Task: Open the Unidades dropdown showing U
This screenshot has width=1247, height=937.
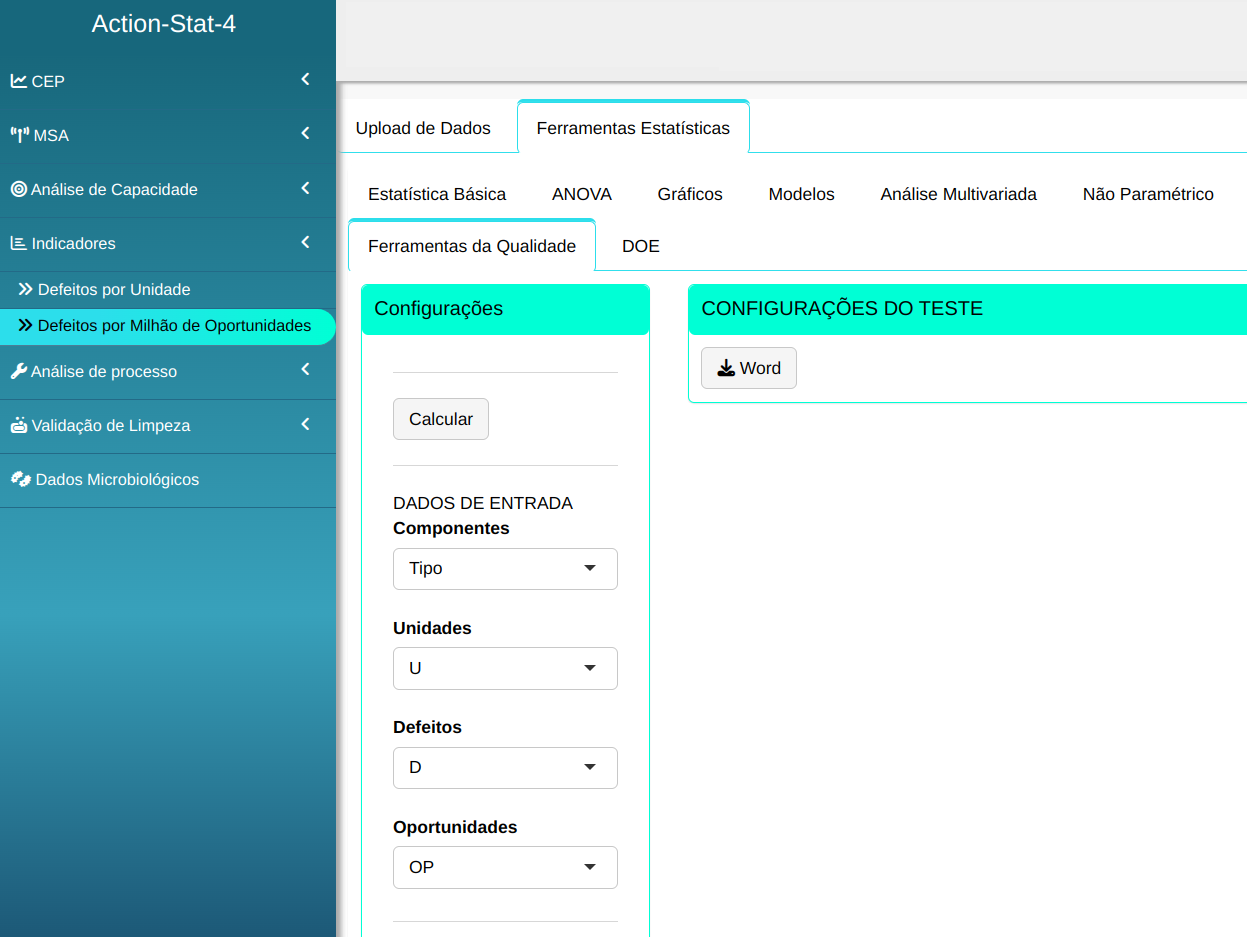Action: click(x=505, y=669)
